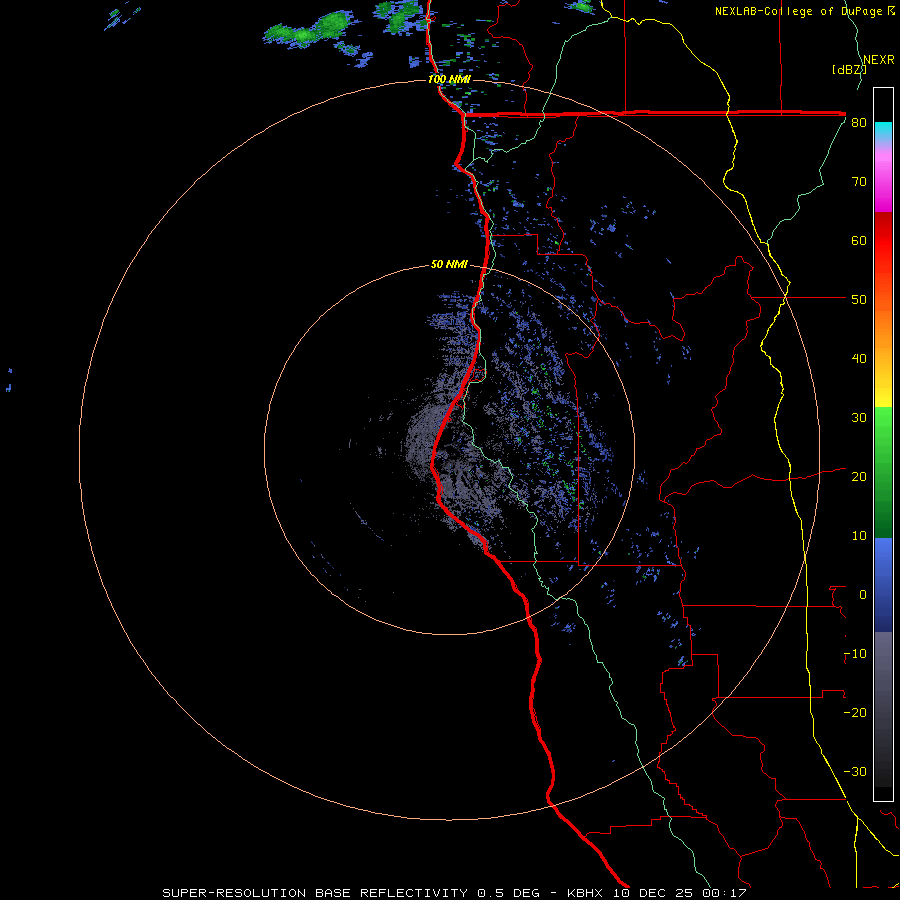900x900 pixels.
Task: Click the 40 value on the dBZ scale
Action: tap(859, 359)
